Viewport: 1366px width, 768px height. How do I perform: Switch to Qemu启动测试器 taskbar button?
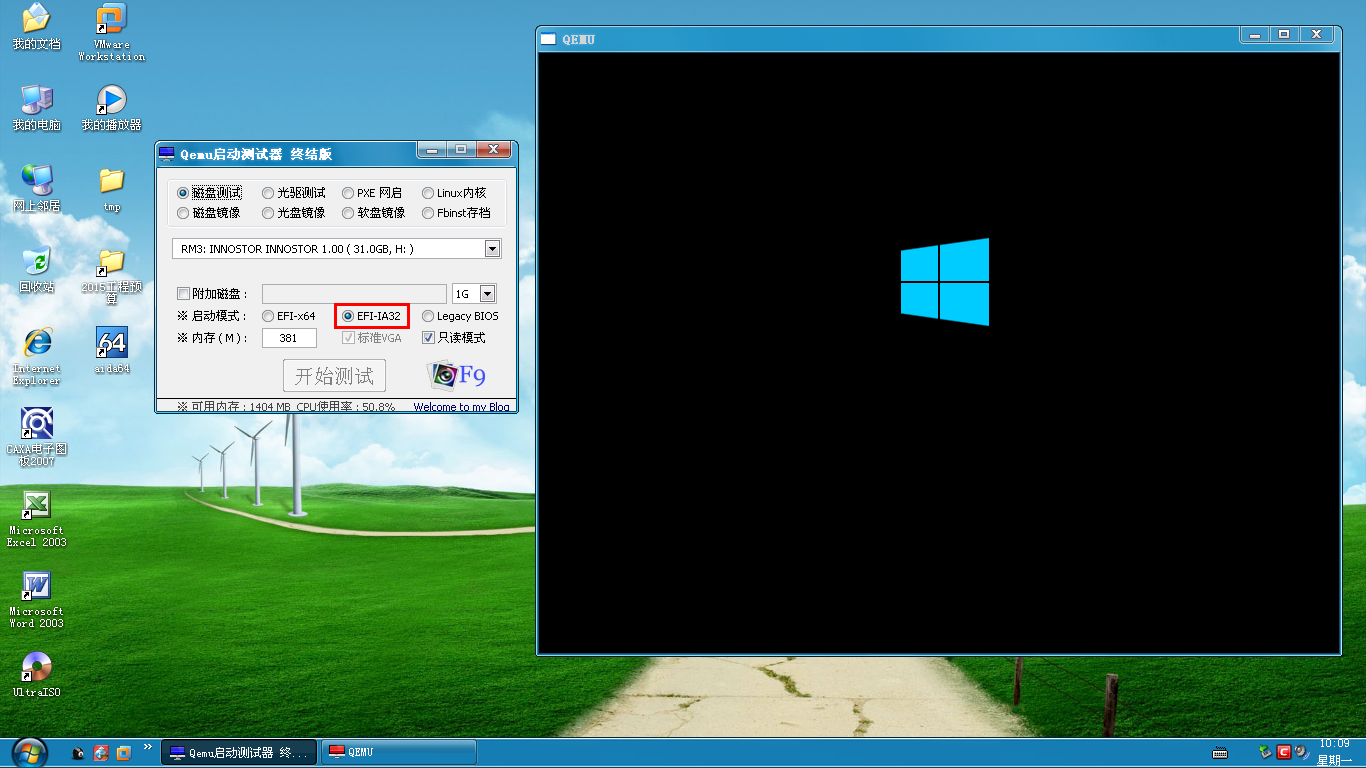click(239, 752)
